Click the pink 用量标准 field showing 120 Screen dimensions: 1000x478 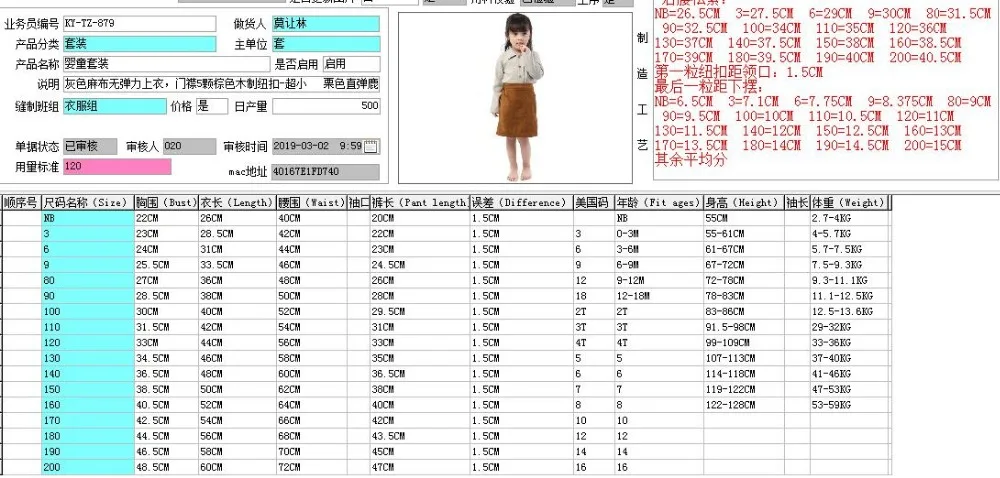tap(117, 167)
